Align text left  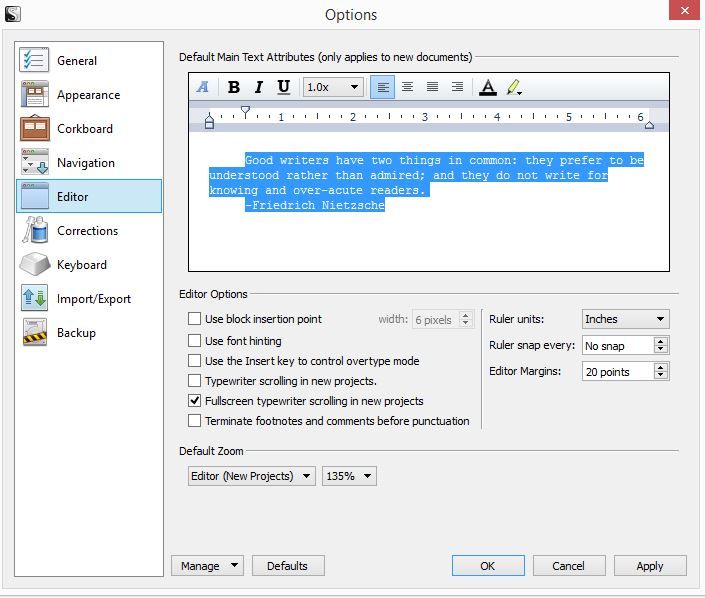(x=383, y=87)
